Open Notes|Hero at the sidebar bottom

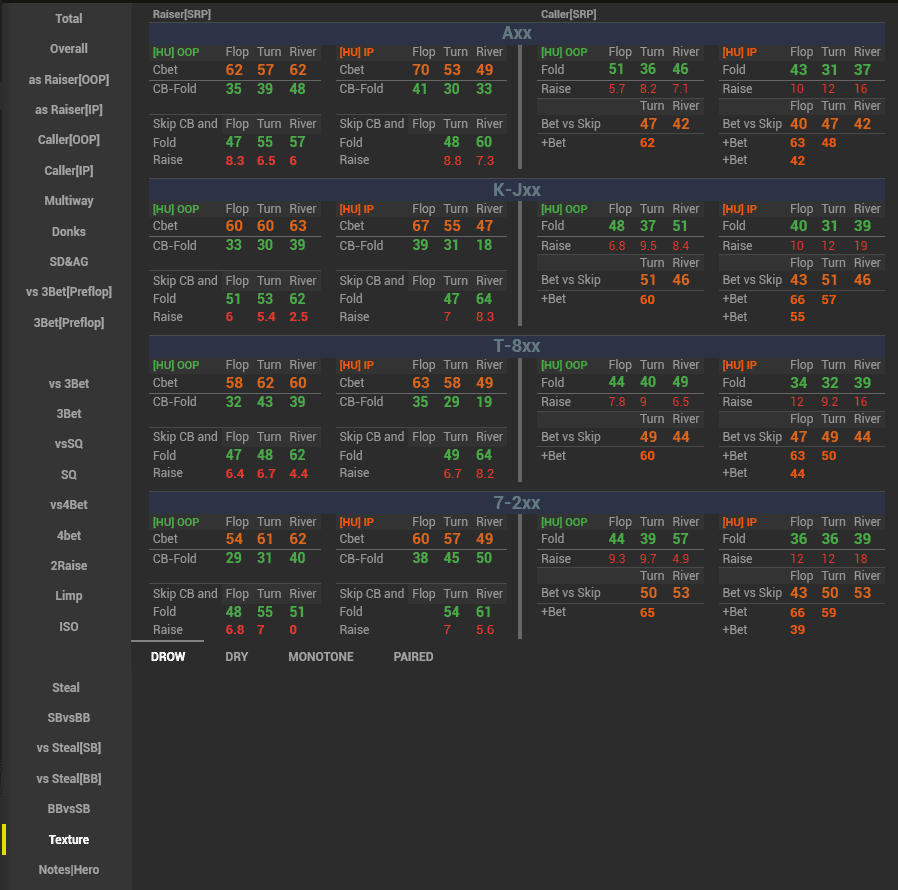pos(69,870)
